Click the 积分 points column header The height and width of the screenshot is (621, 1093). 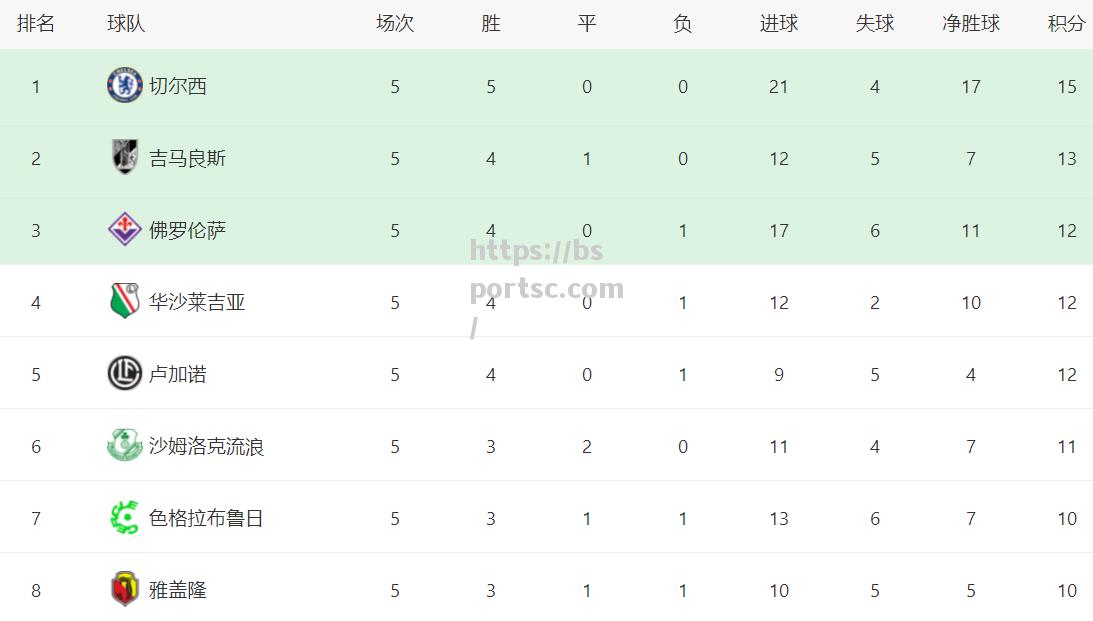(1067, 24)
